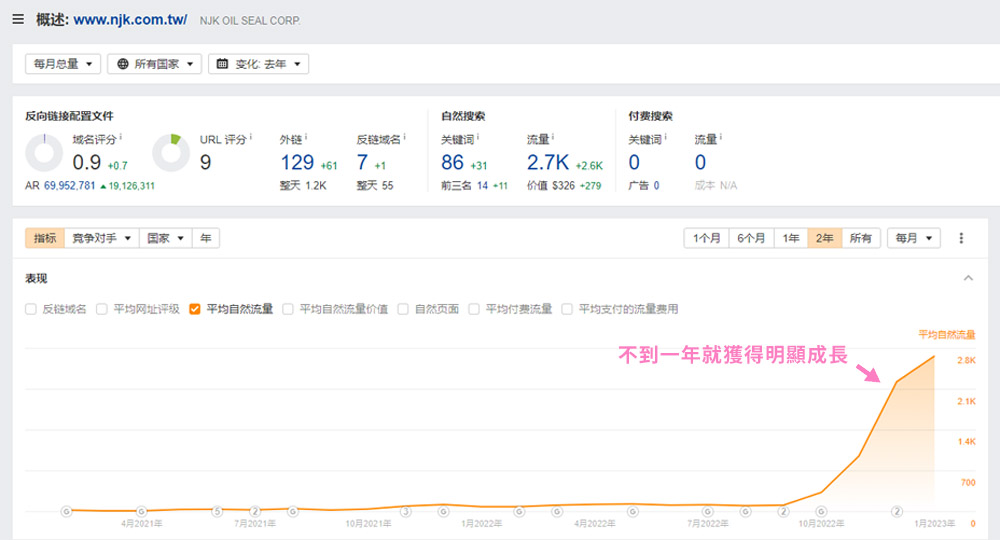Click info icon next to URL 评分

pyautogui.click(x=251, y=137)
